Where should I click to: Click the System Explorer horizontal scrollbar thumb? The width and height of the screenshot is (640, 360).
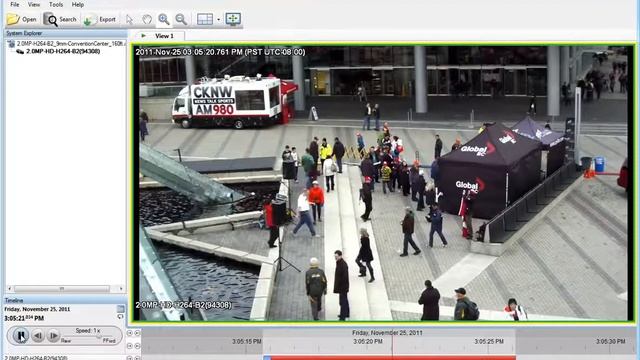62,289
